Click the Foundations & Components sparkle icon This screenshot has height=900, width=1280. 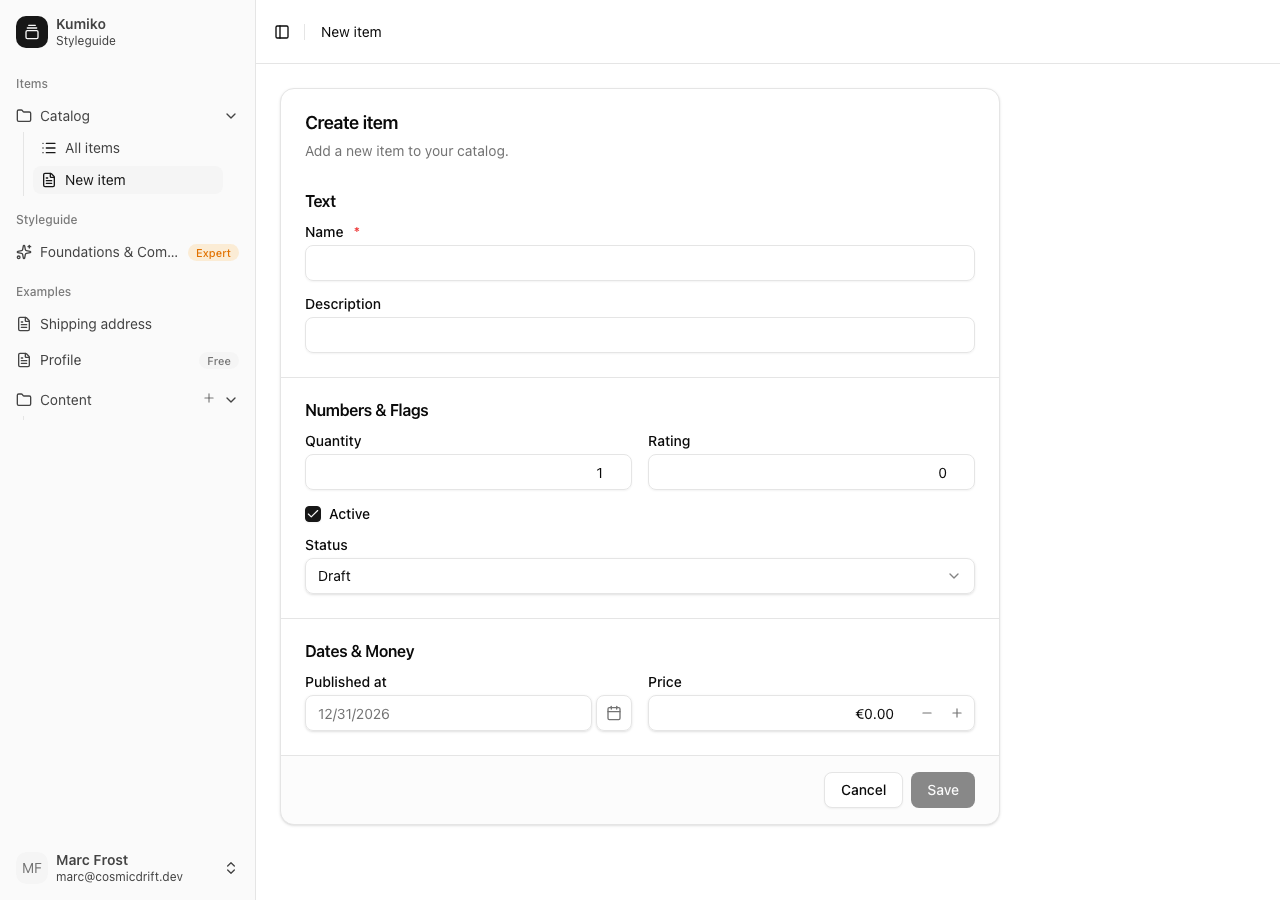tap(24, 252)
